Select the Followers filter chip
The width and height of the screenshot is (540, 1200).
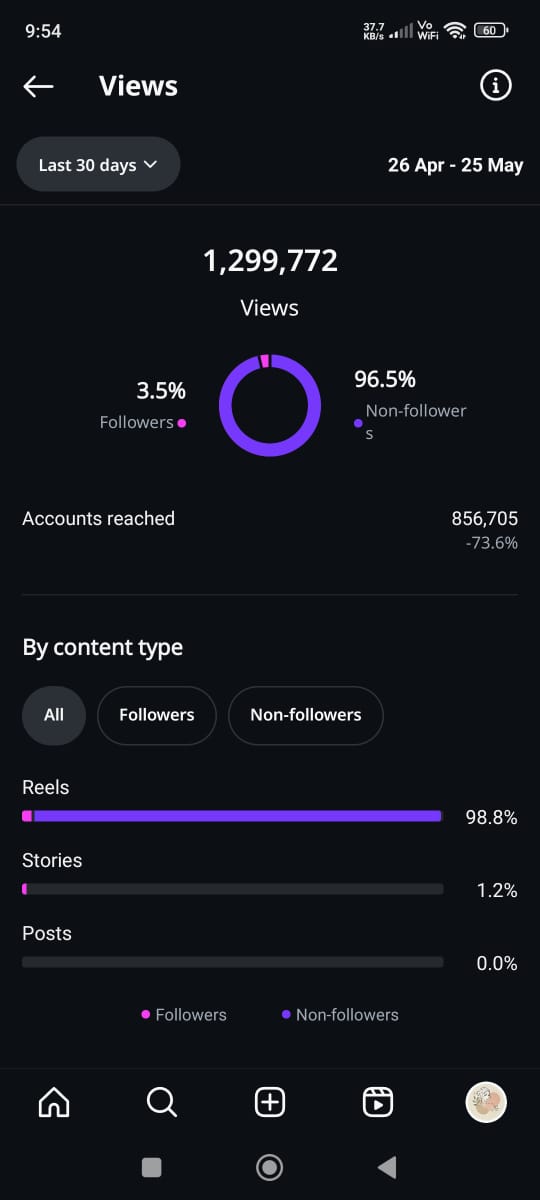[157, 715]
